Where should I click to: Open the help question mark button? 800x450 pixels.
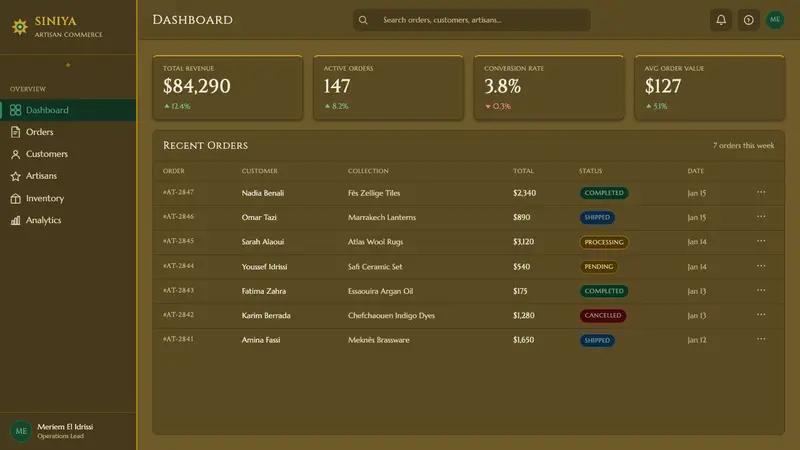(x=748, y=20)
